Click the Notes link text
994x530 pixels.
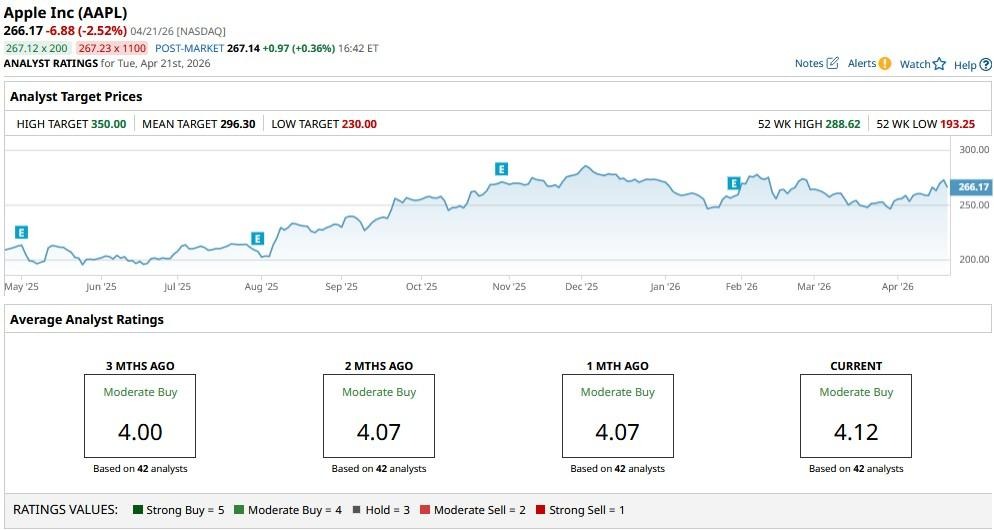point(808,63)
